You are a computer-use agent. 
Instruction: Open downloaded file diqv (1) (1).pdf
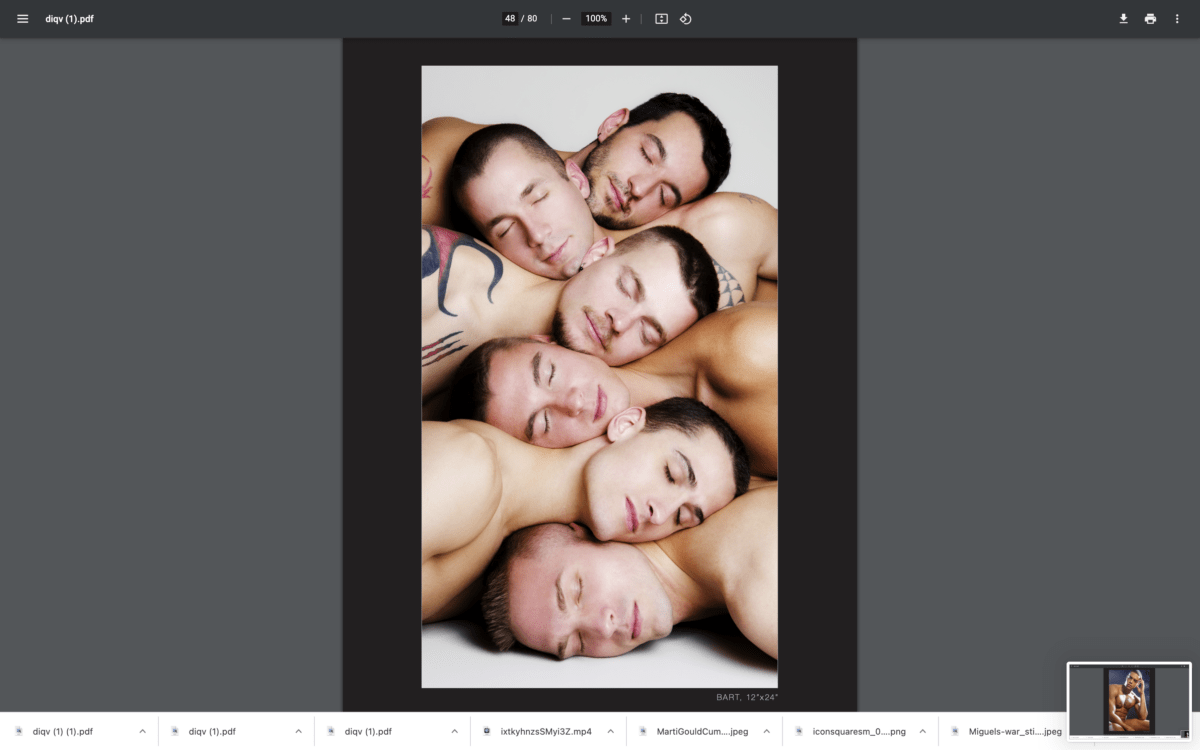(x=63, y=731)
